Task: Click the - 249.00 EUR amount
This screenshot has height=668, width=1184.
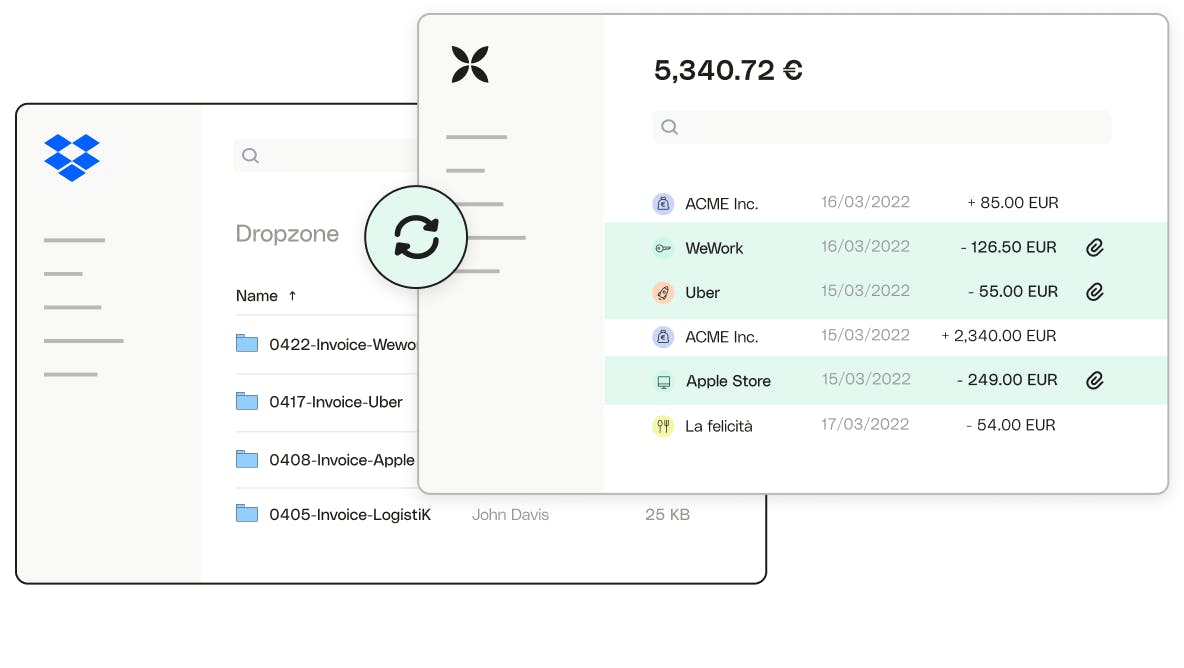Action: click(x=1007, y=380)
